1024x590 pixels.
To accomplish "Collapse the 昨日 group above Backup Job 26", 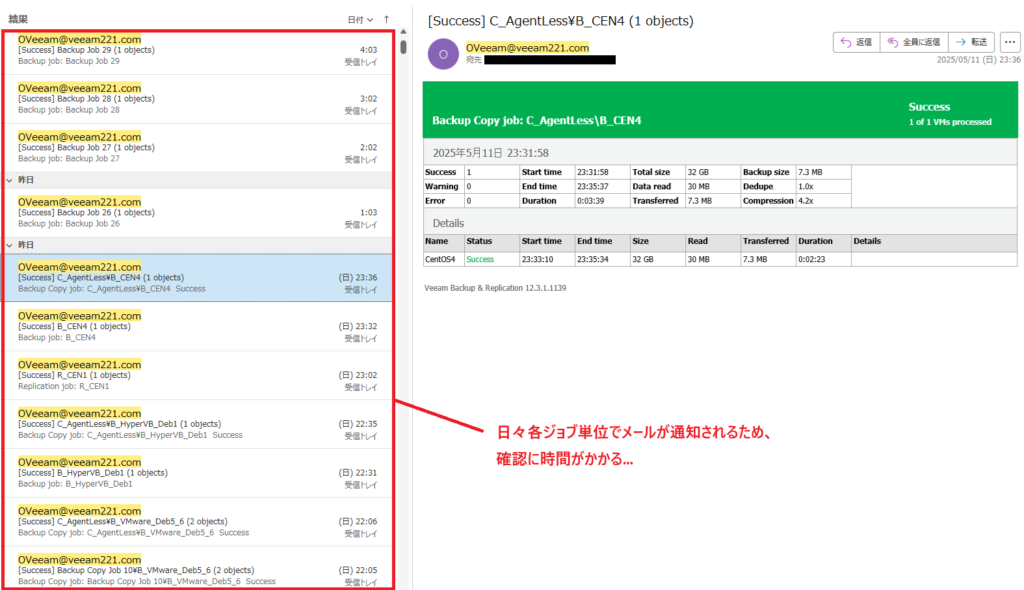I will pyautogui.click(x=10, y=180).
